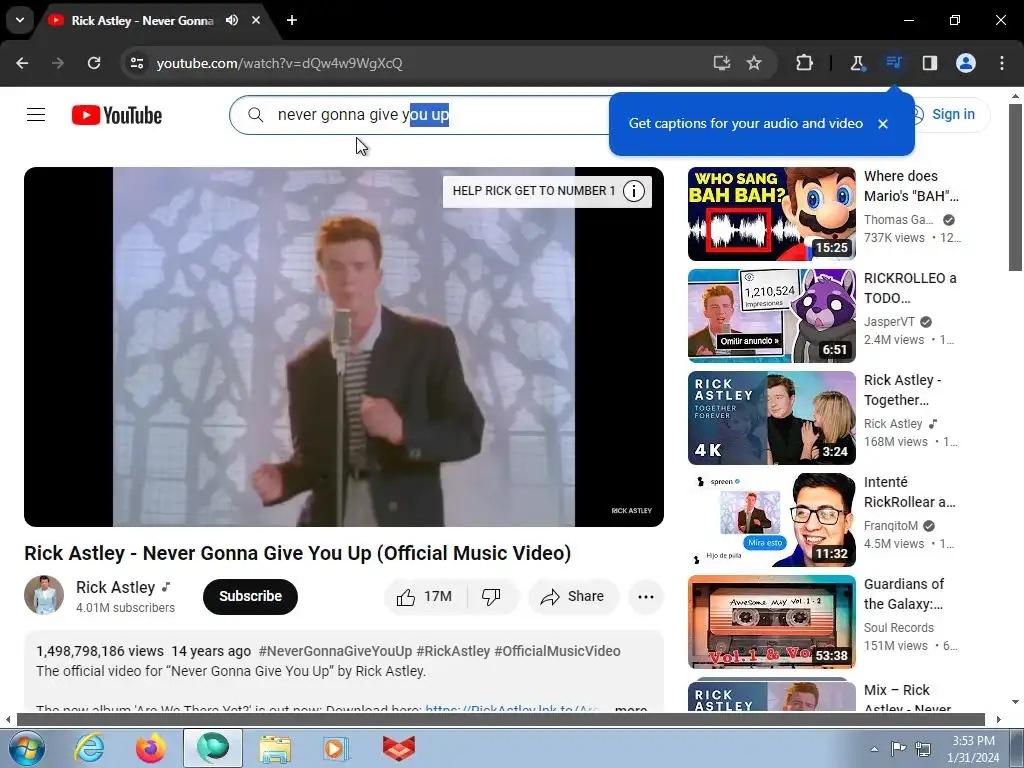The height and width of the screenshot is (768, 1024).
Task: Open the Extensions puzzle icon
Action: pyautogui.click(x=805, y=63)
